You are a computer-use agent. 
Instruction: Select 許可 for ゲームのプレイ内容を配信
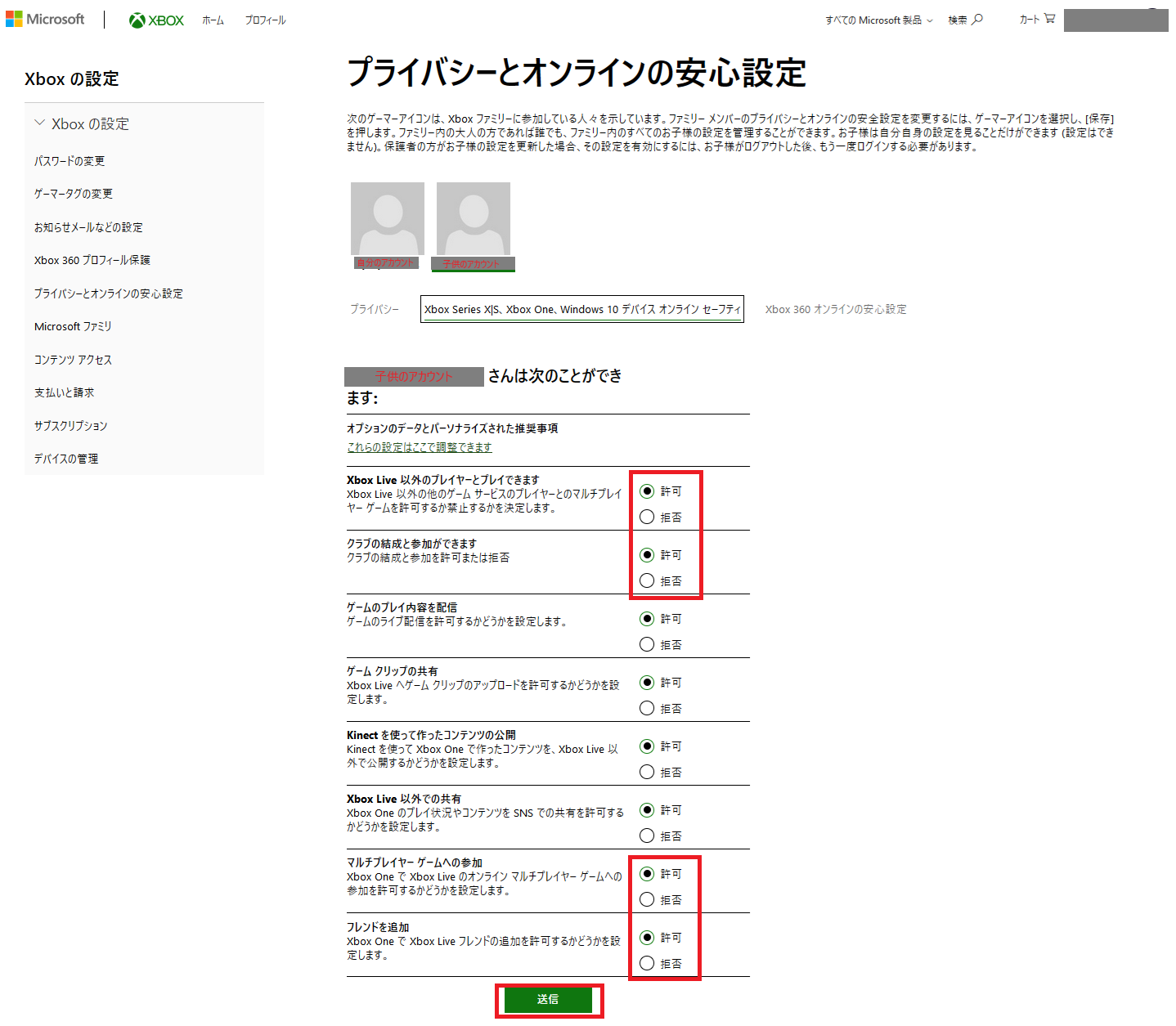647,619
